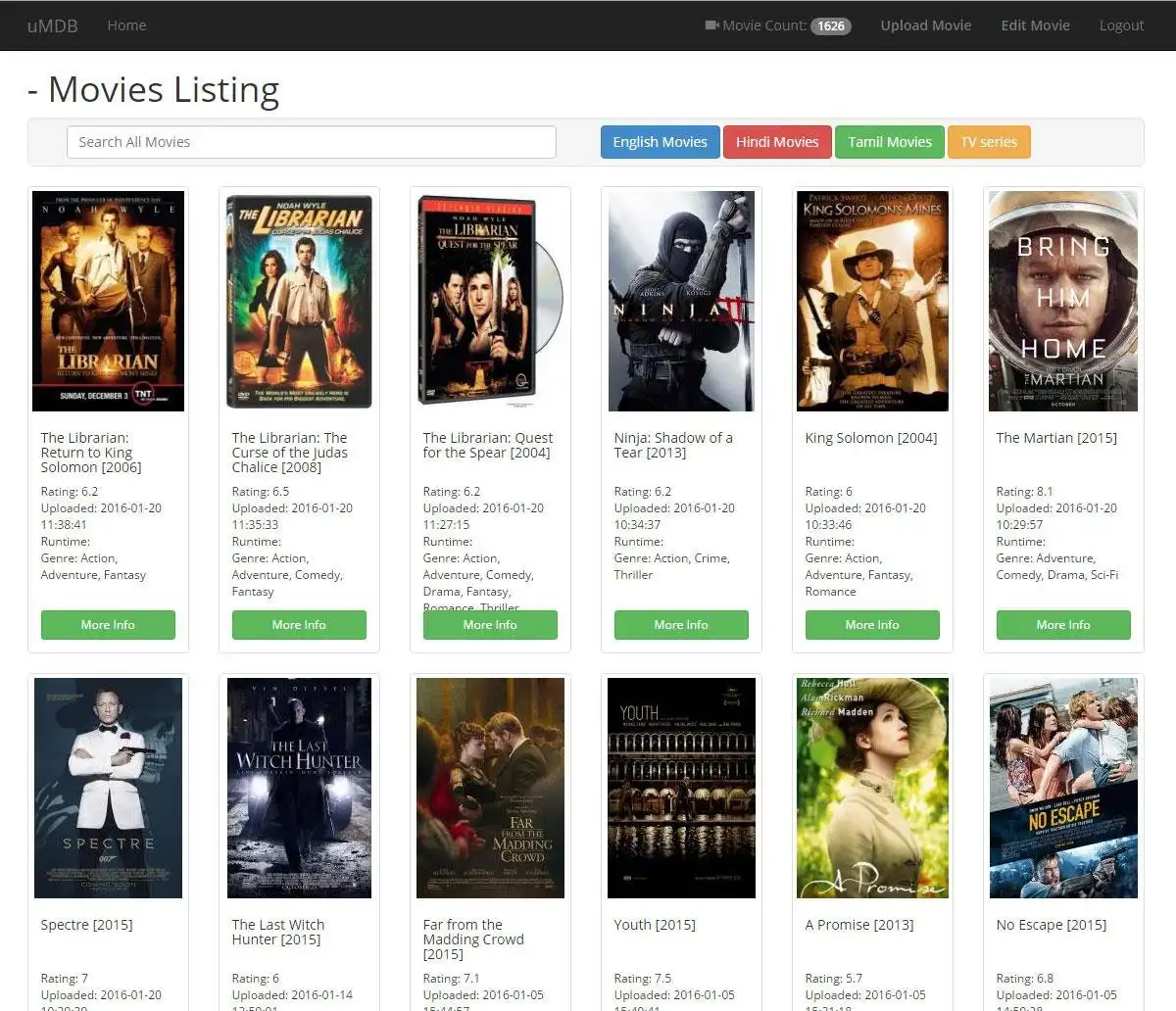Click 'Genre: Adventure, Comedy, Drama, Sci-Fi' on Martian card
The image size is (1176, 1011).
(1057, 566)
